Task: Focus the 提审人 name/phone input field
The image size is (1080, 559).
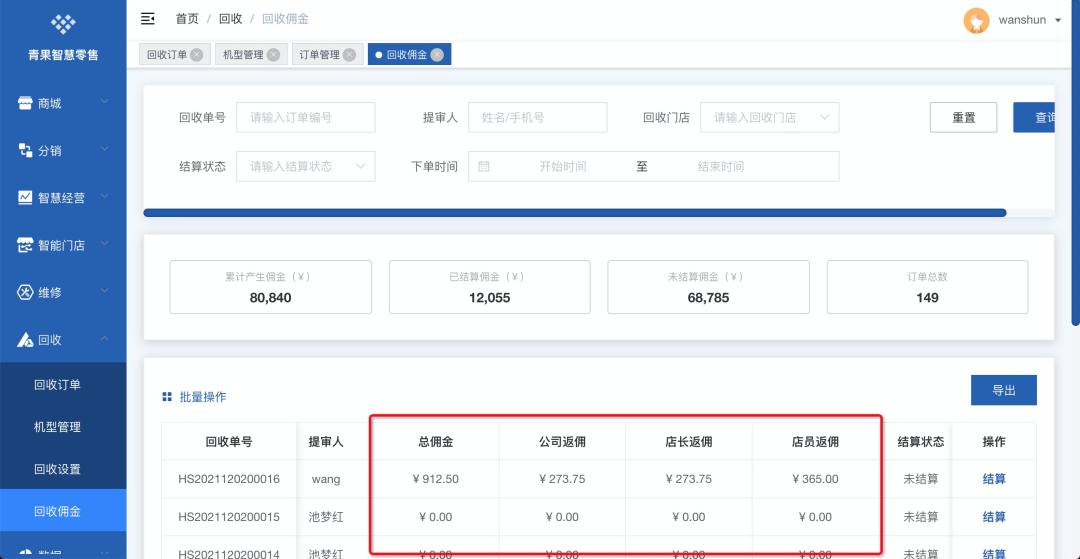Action: tap(537, 117)
